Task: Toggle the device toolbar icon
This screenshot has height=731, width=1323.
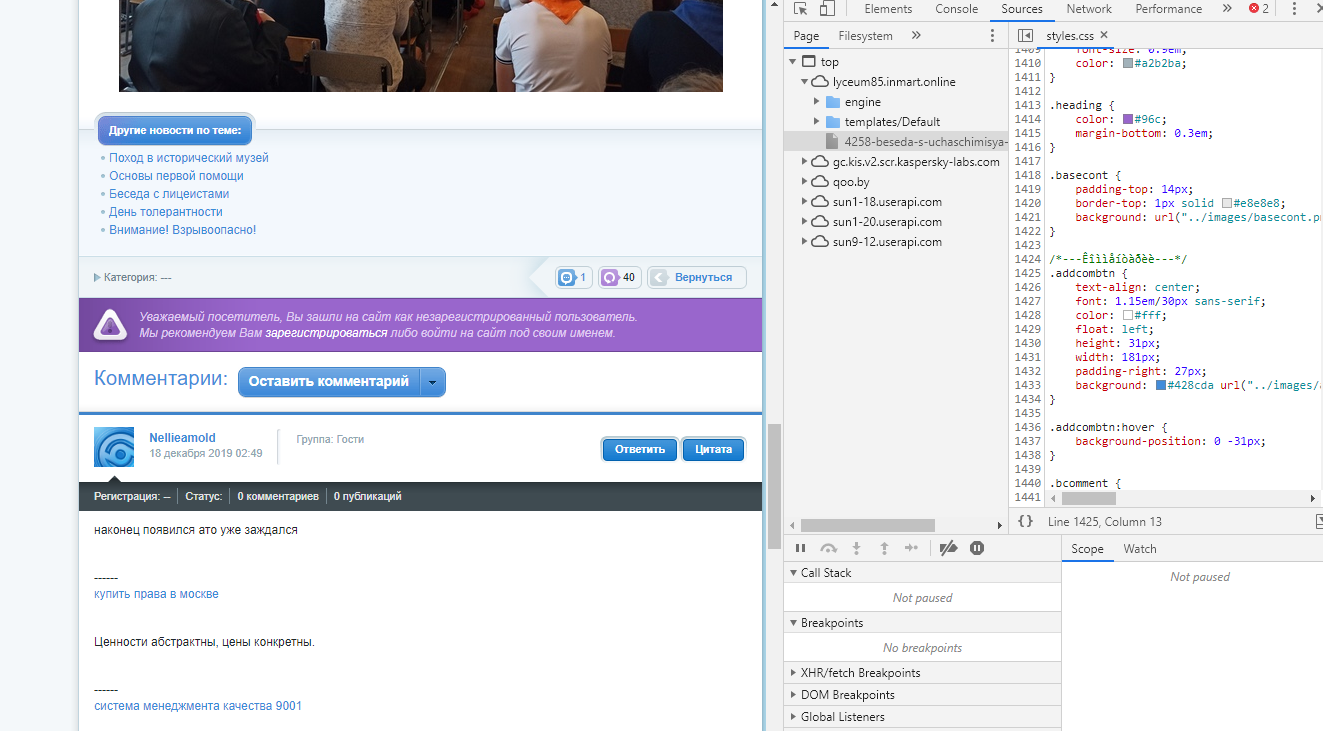Action: [827, 9]
